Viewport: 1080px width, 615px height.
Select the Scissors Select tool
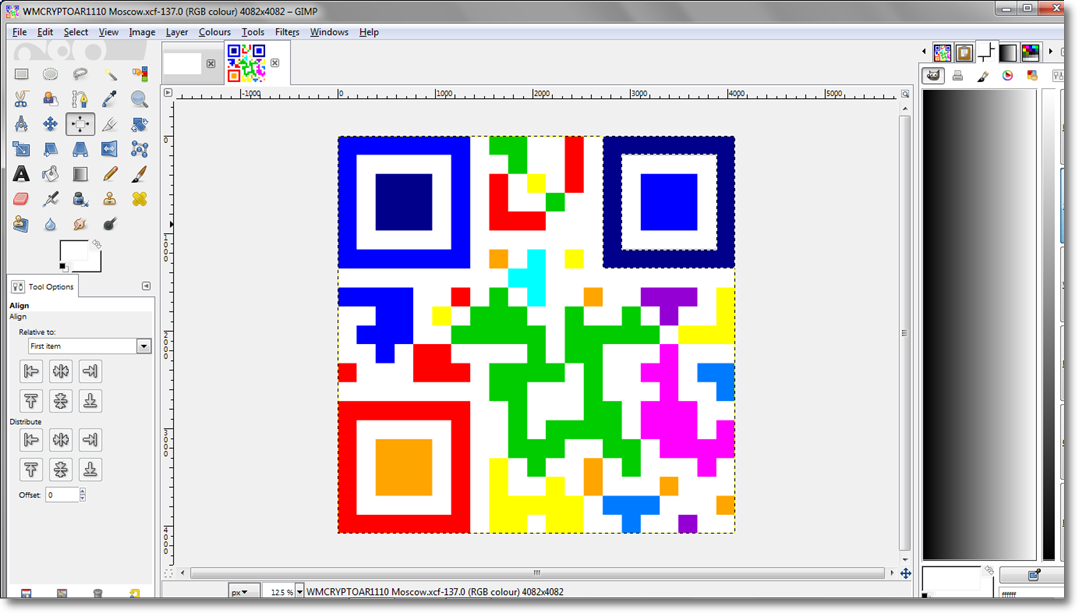(21, 99)
